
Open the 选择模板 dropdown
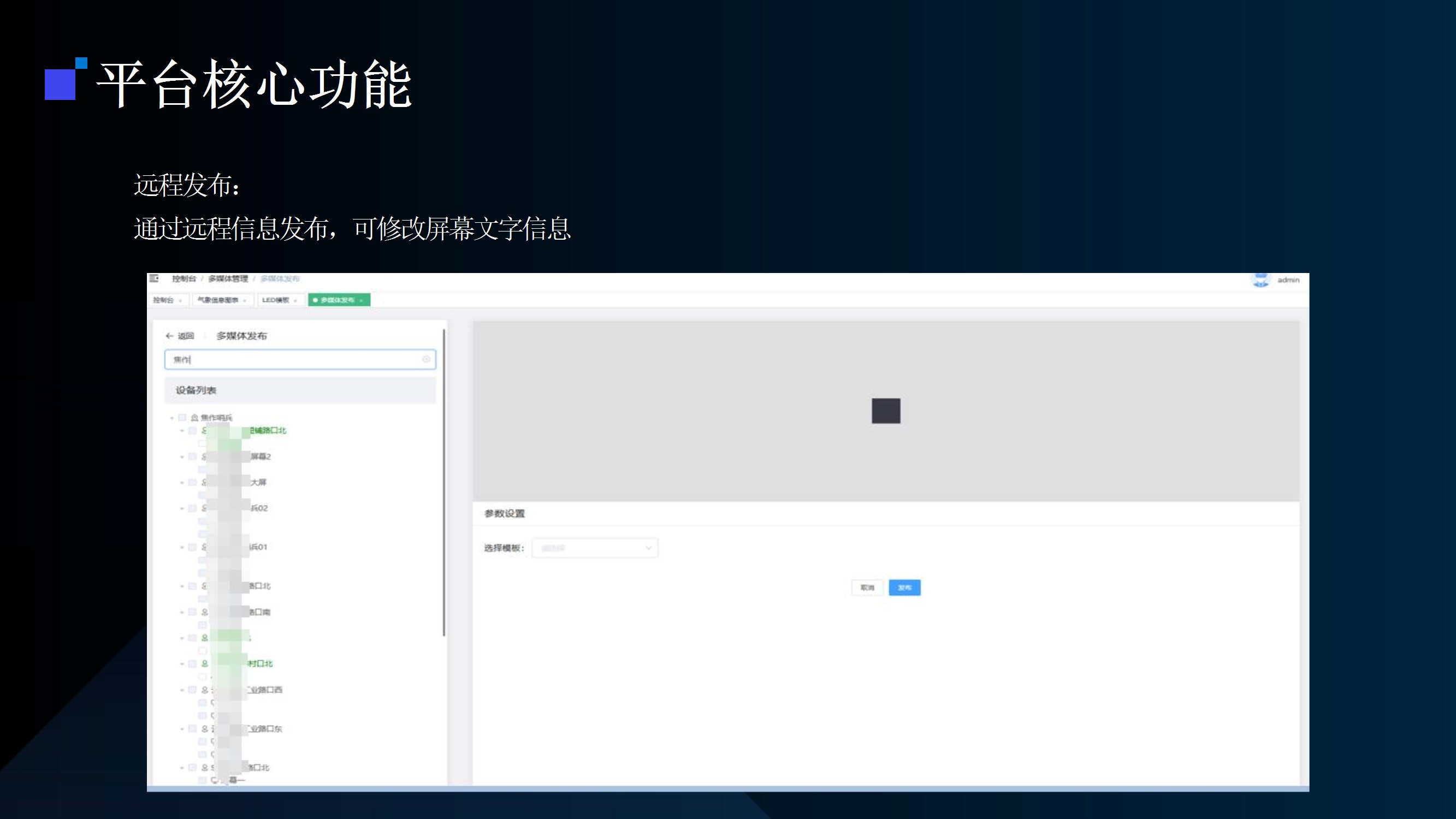tap(595, 548)
